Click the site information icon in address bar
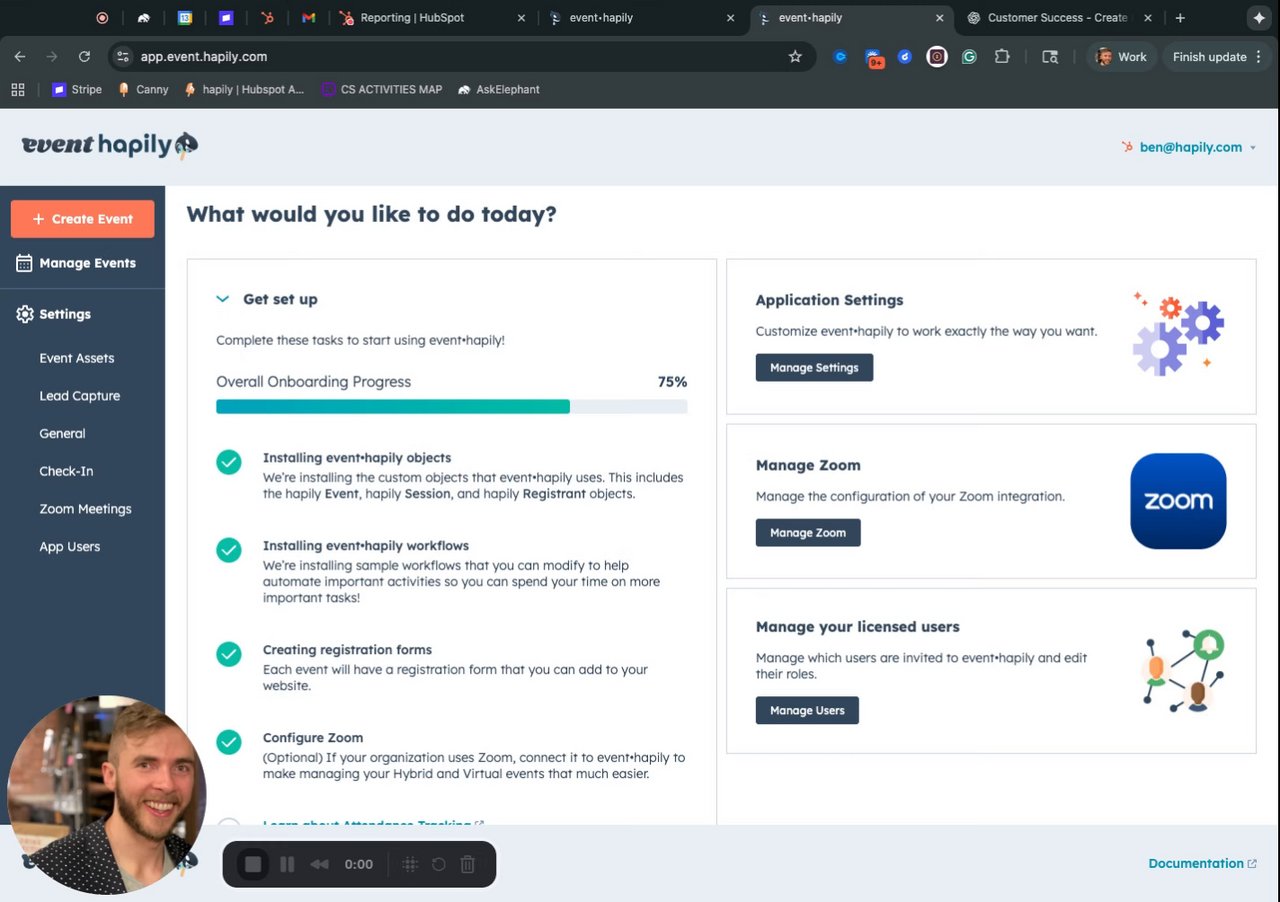 [x=122, y=57]
